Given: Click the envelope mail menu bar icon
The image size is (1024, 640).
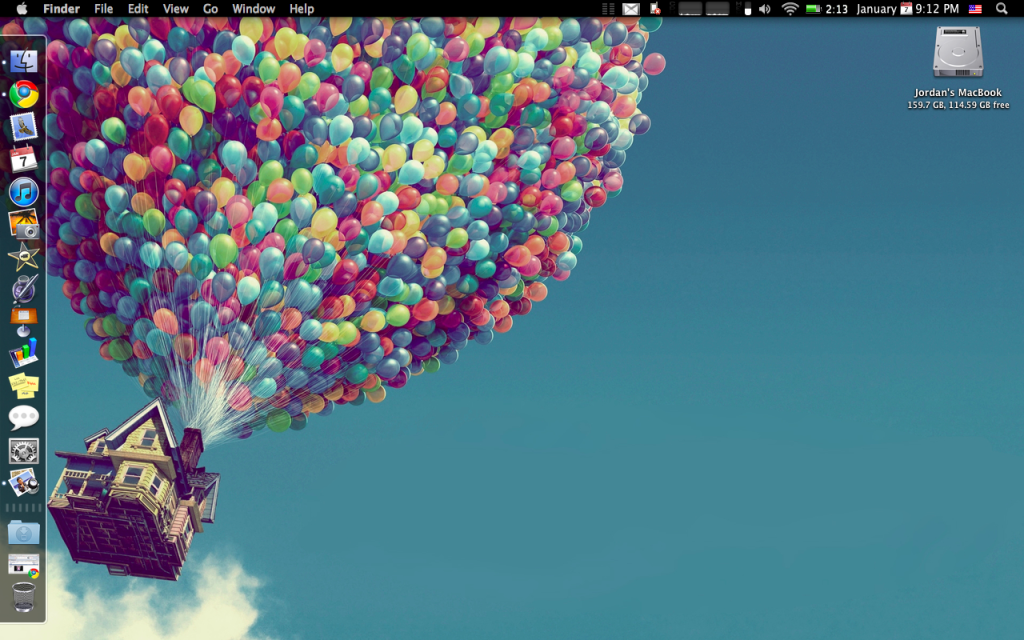Looking at the screenshot, I should pyautogui.click(x=631, y=8).
